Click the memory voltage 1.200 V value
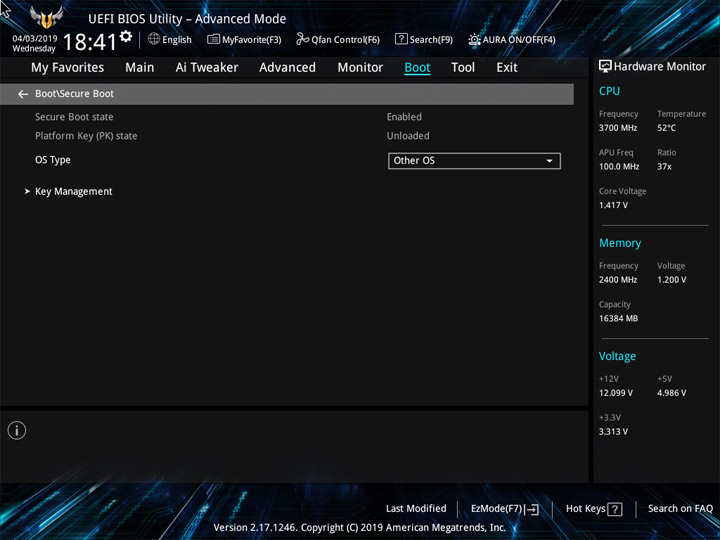This screenshot has height=540, width=720. point(672,280)
